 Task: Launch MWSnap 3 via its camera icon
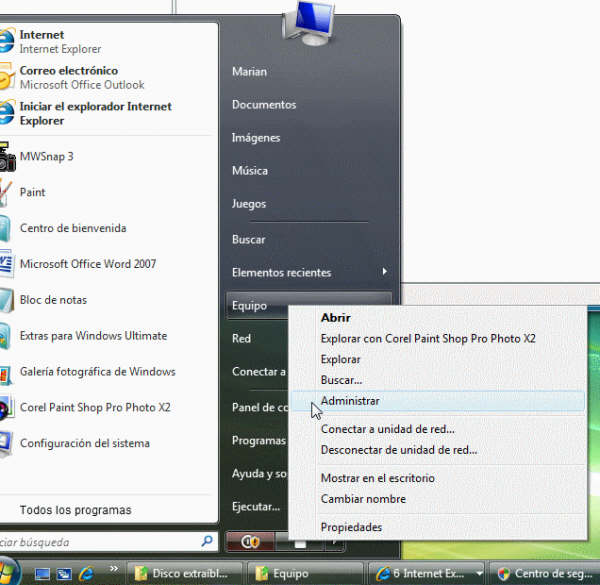click(x=7, y=157)
